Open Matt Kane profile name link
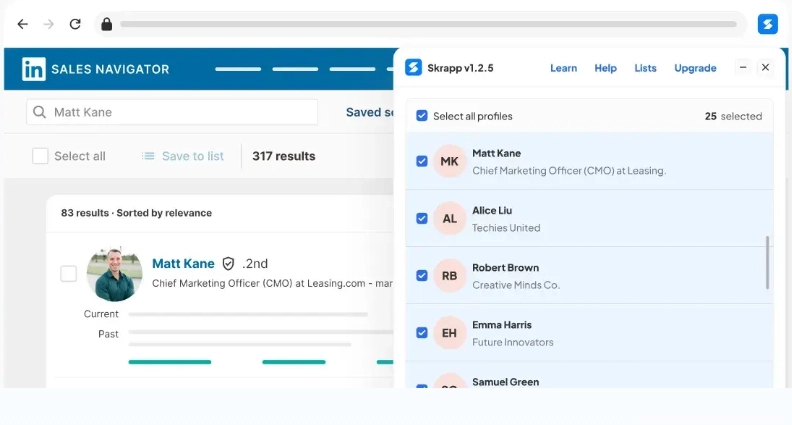The height and width of the screenshot is (425, 792). [183, 263]
